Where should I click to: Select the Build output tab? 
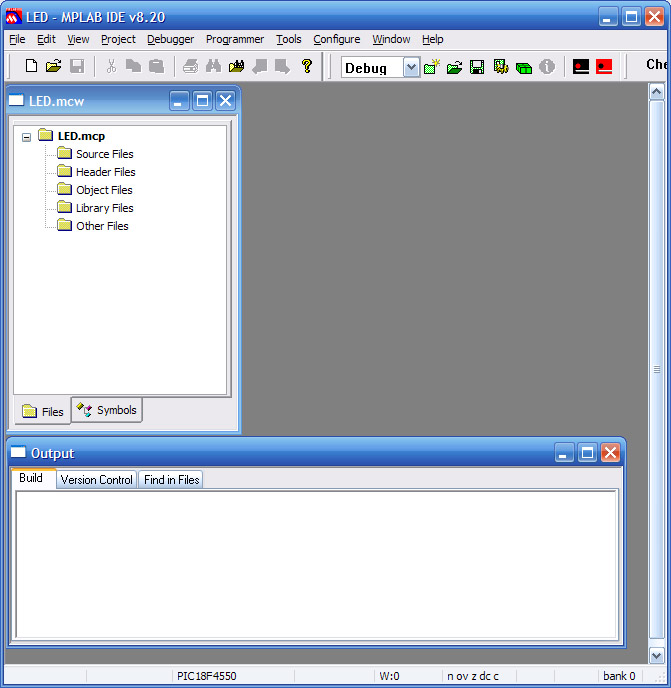tap(33, 478)
